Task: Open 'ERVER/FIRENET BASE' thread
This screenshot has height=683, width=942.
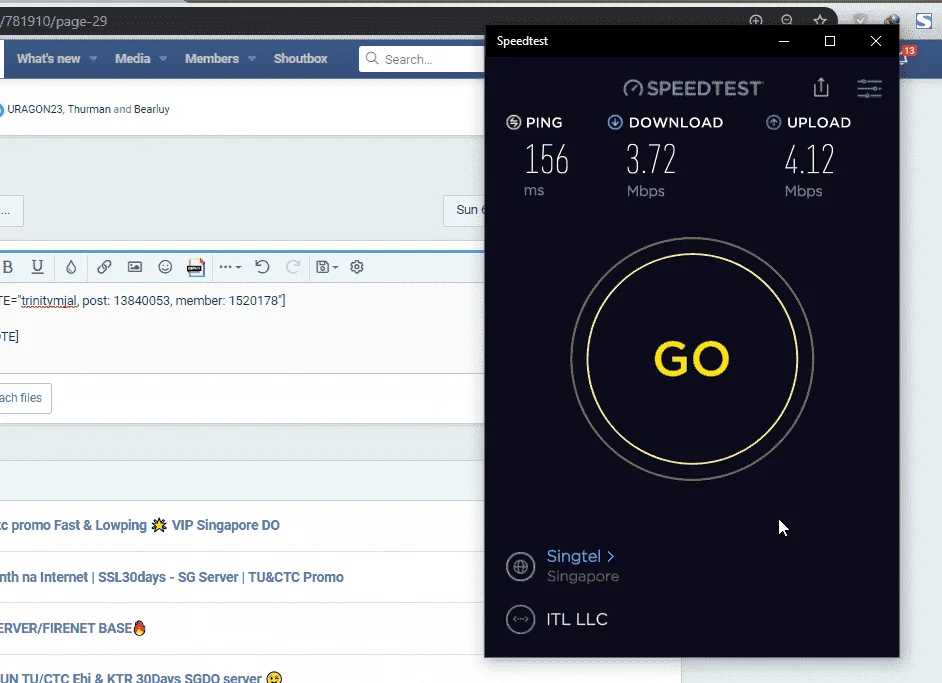Action: point(73,628)
